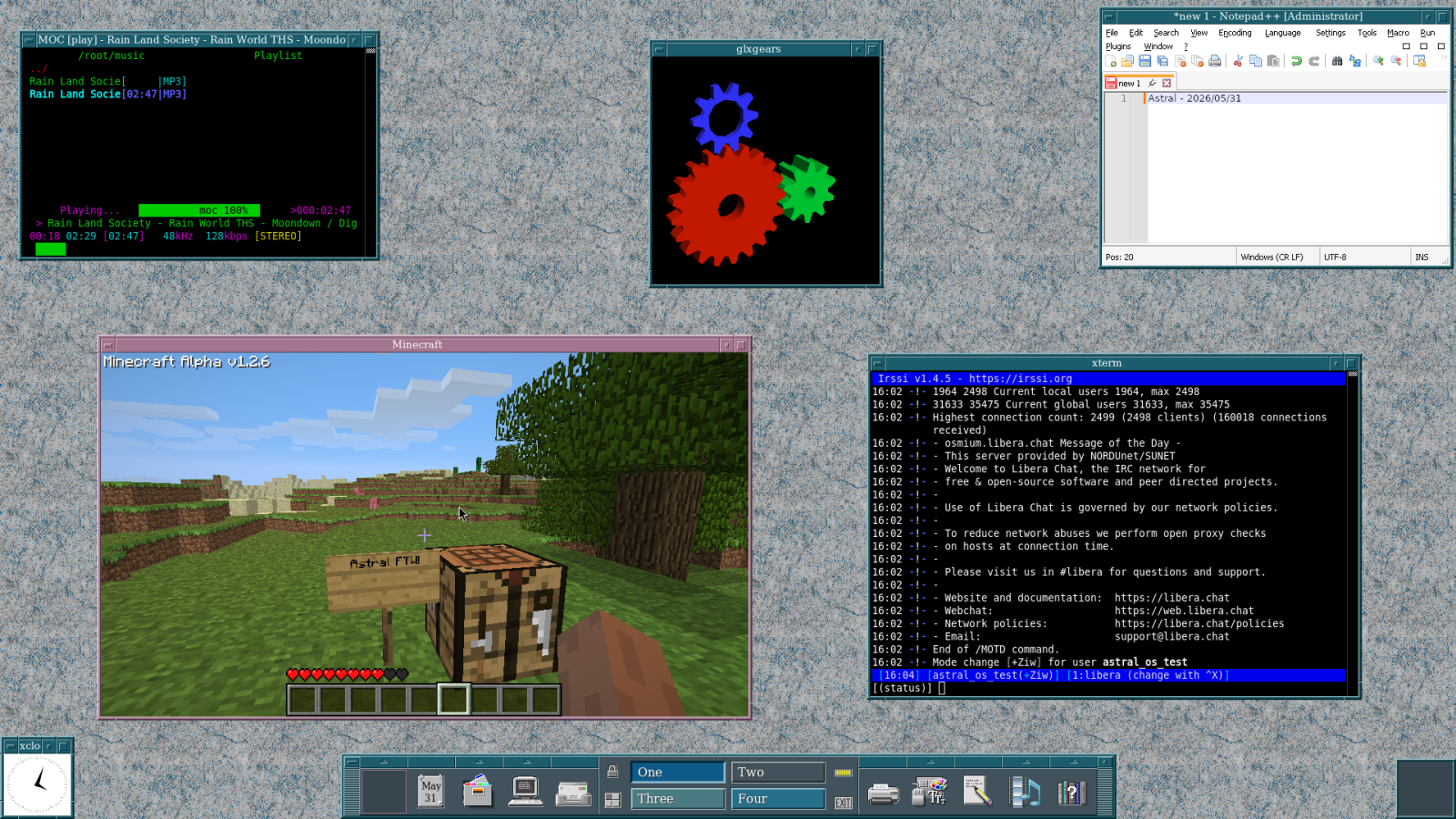Click the 1:libera indicator in irssi status bar
The image size is (1456, 819).
(x=1148, y=675)
